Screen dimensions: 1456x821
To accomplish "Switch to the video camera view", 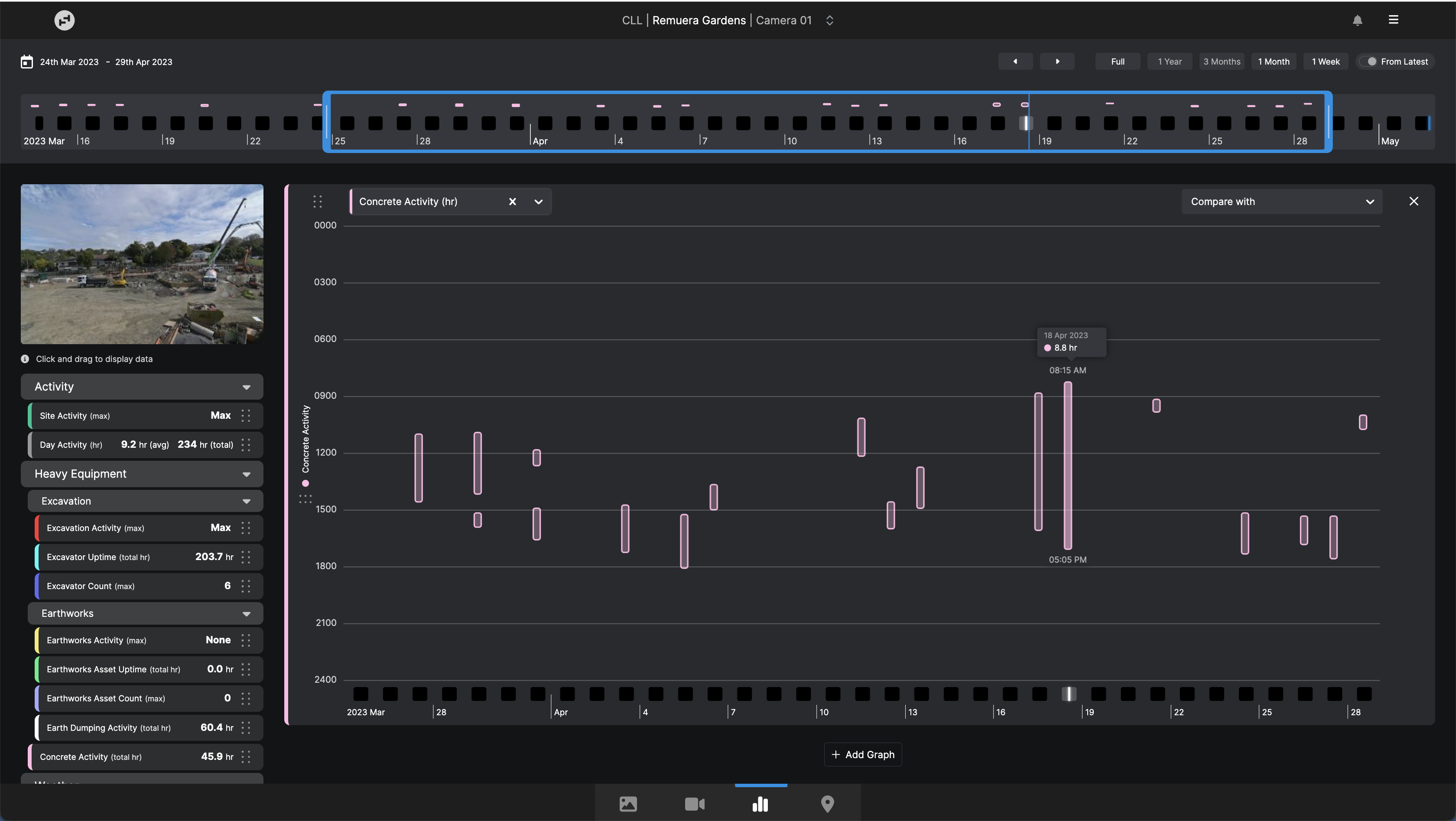I will tap(694, 804).
